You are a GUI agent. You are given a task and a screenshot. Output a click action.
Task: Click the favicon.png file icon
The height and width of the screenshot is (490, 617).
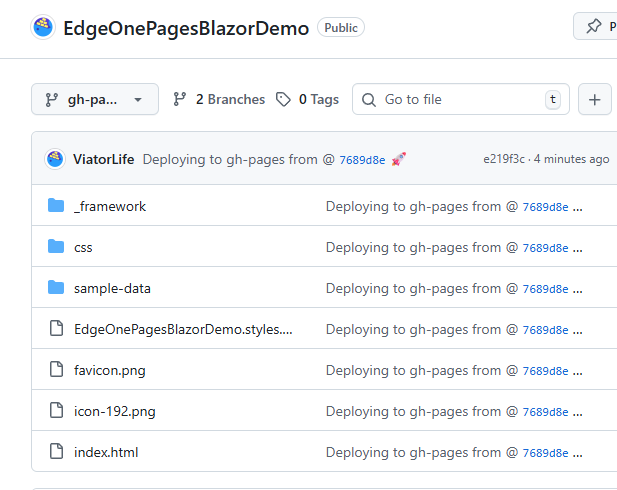pyautogui.click(x=56, y=369)
